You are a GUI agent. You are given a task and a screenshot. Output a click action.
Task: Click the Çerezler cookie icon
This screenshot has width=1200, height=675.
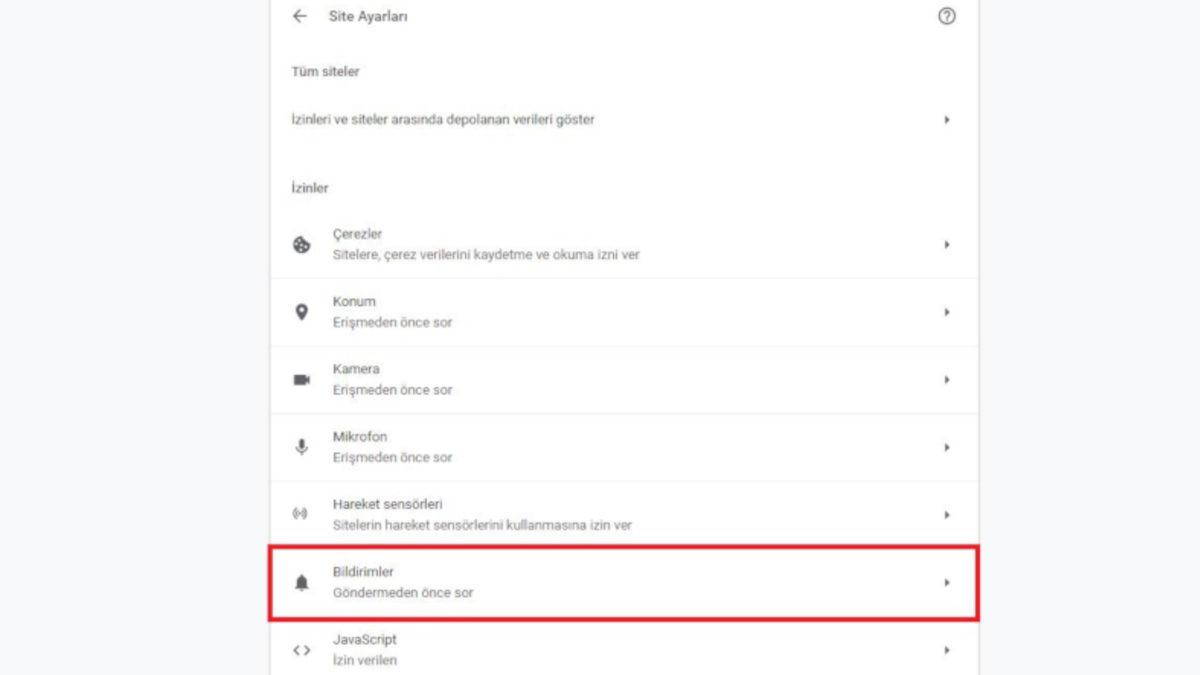coord(302,244)
